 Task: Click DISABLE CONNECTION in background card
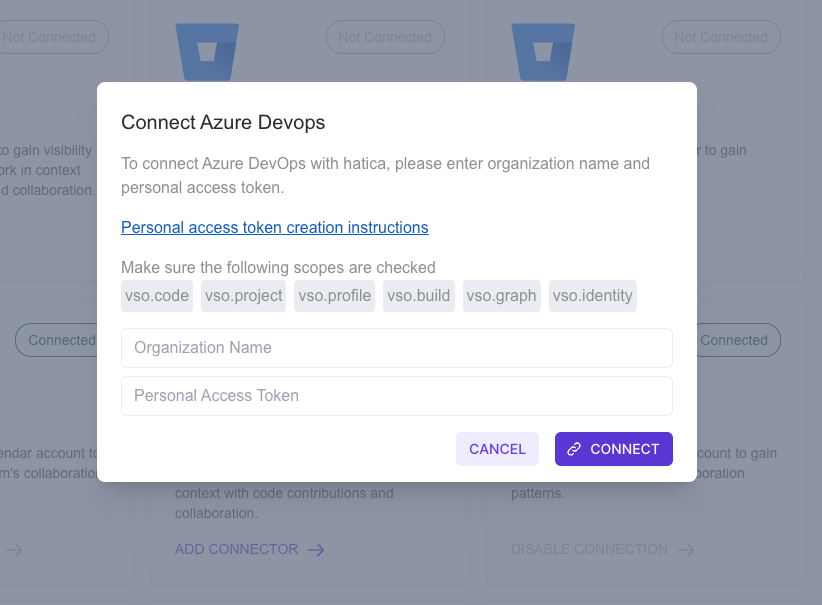[589, 549]
